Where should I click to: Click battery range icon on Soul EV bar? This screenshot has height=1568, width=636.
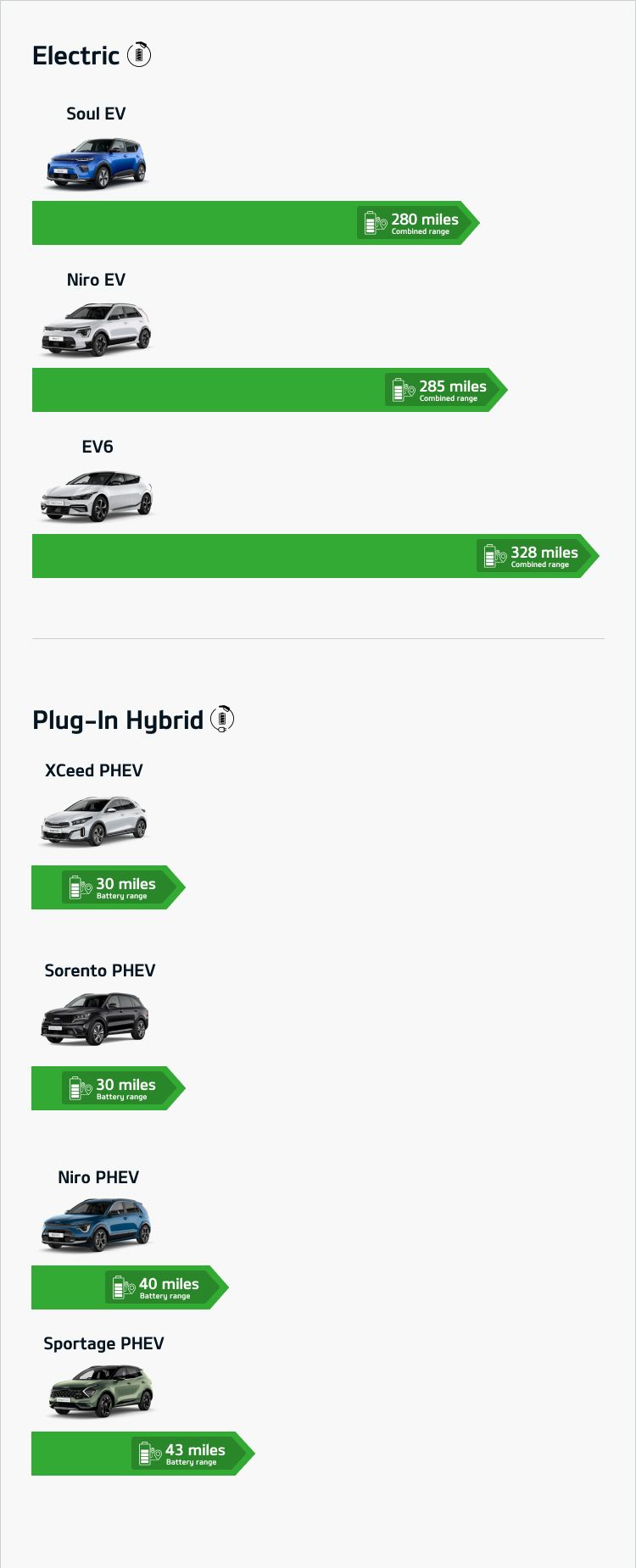[x=375, y=223]
